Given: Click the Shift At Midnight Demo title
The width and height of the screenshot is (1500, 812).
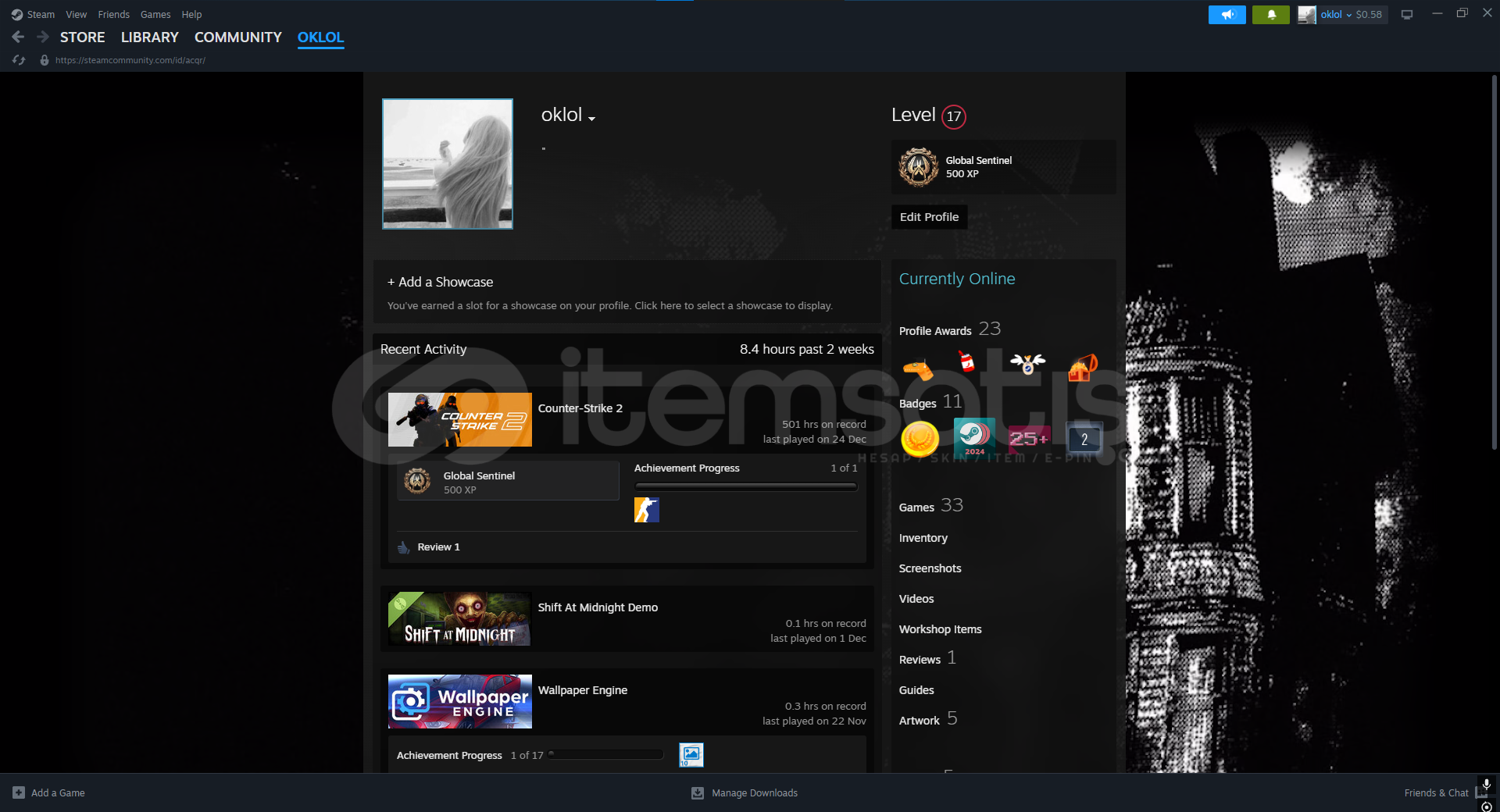Looking at the screenshot, I should pyautogui.click(x=598, y=607).
